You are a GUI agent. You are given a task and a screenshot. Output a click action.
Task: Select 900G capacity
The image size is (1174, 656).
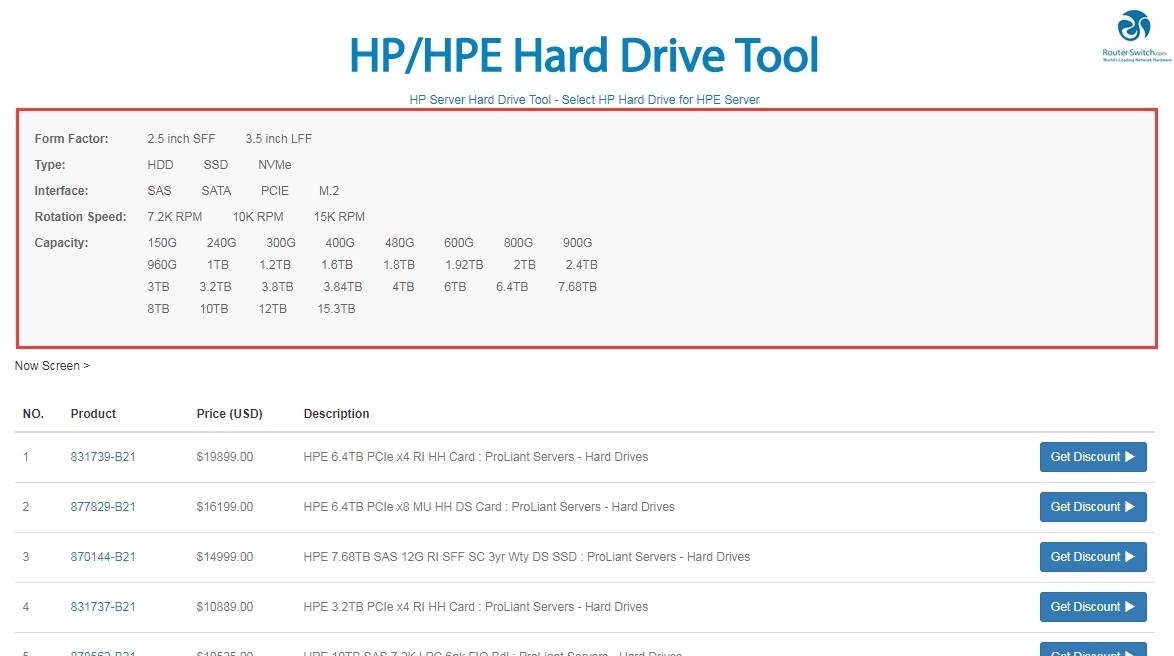tap(577, 243)
